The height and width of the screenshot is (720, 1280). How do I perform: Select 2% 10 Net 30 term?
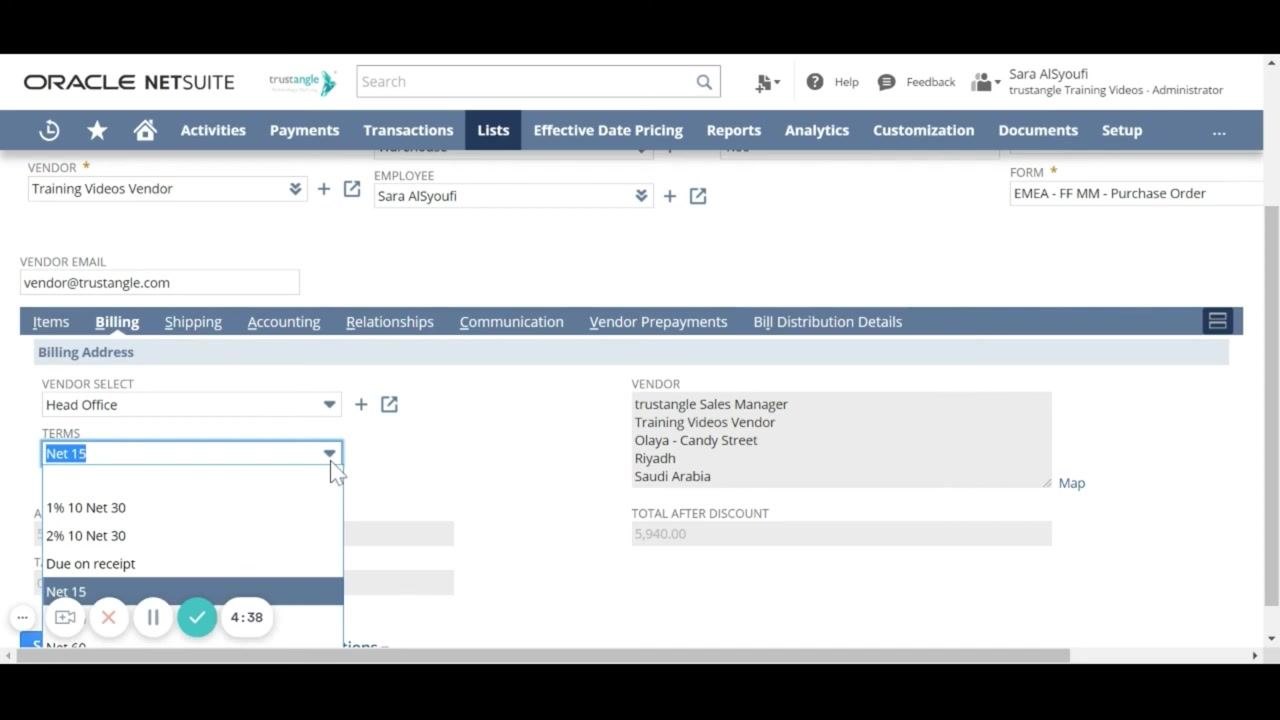pyautogui.click(x=193, y=535)
